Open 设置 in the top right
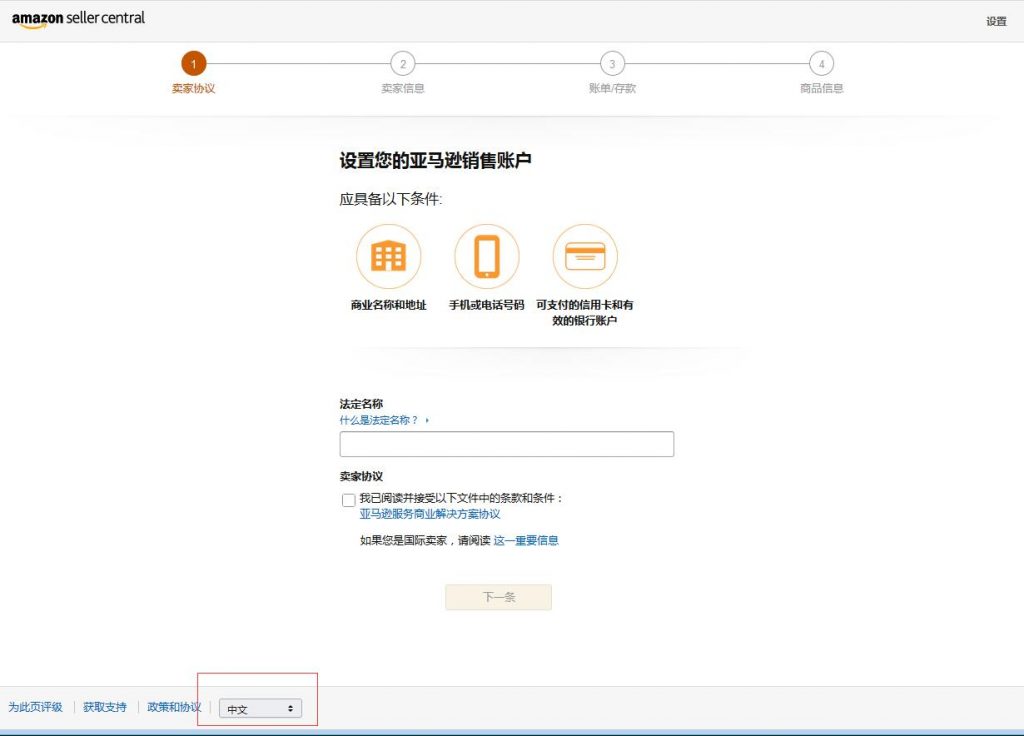Screen dimensions: 1024x736 click(996, 21)
